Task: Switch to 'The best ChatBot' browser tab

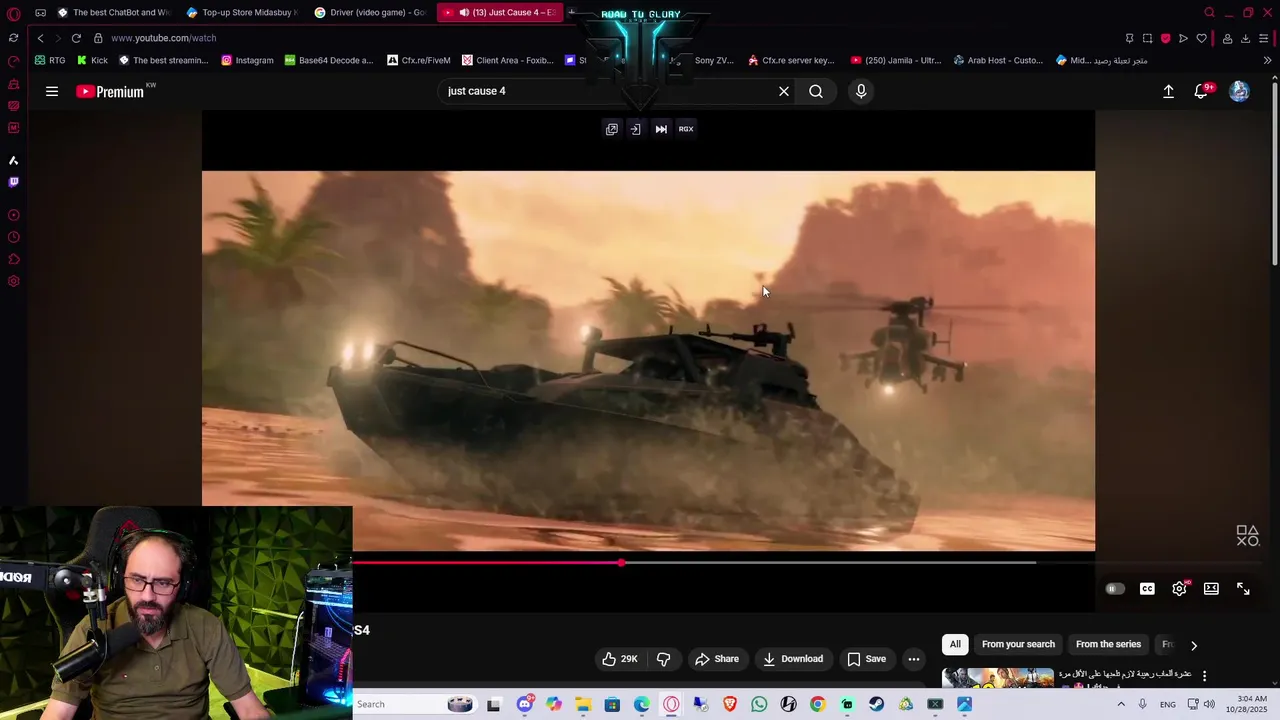Action: (x=113, y=13)
